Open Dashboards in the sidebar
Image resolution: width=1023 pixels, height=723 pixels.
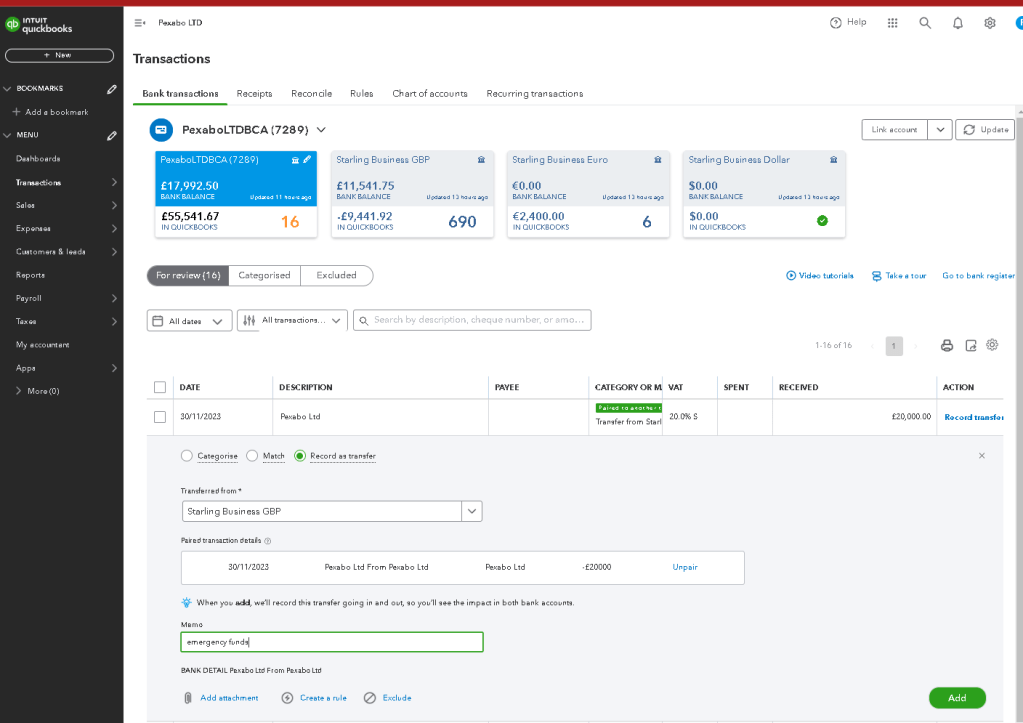click(x=38, y=159)
